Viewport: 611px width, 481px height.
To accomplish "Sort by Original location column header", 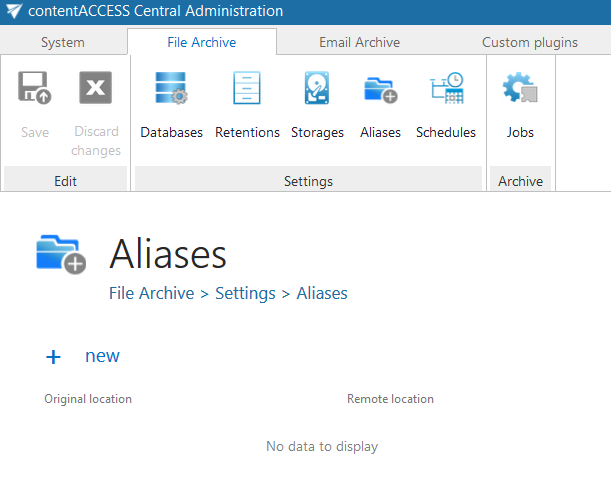I will pyautogui.click(x=88, y=399).
